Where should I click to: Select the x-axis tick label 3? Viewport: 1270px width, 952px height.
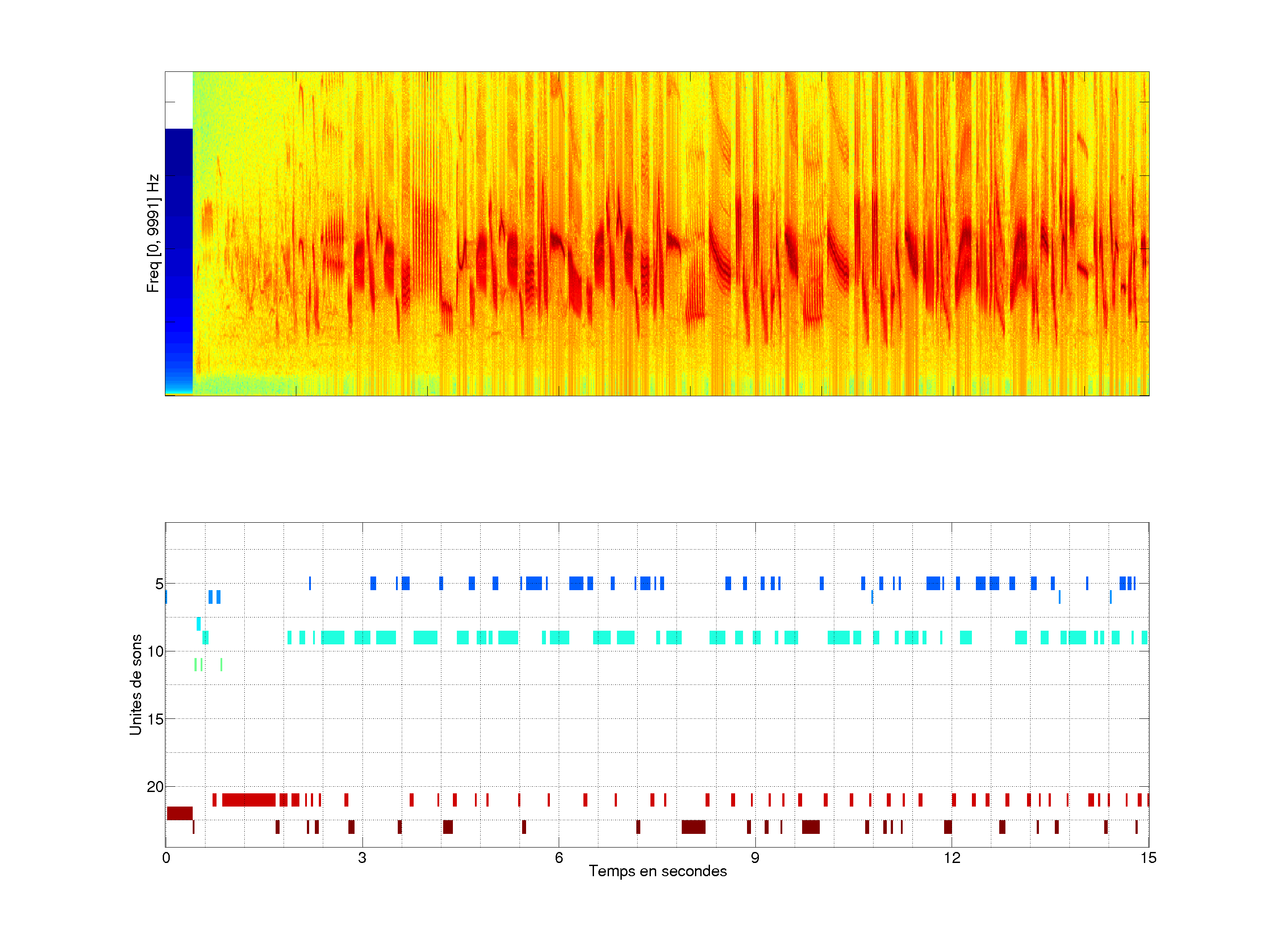point(362,858)
